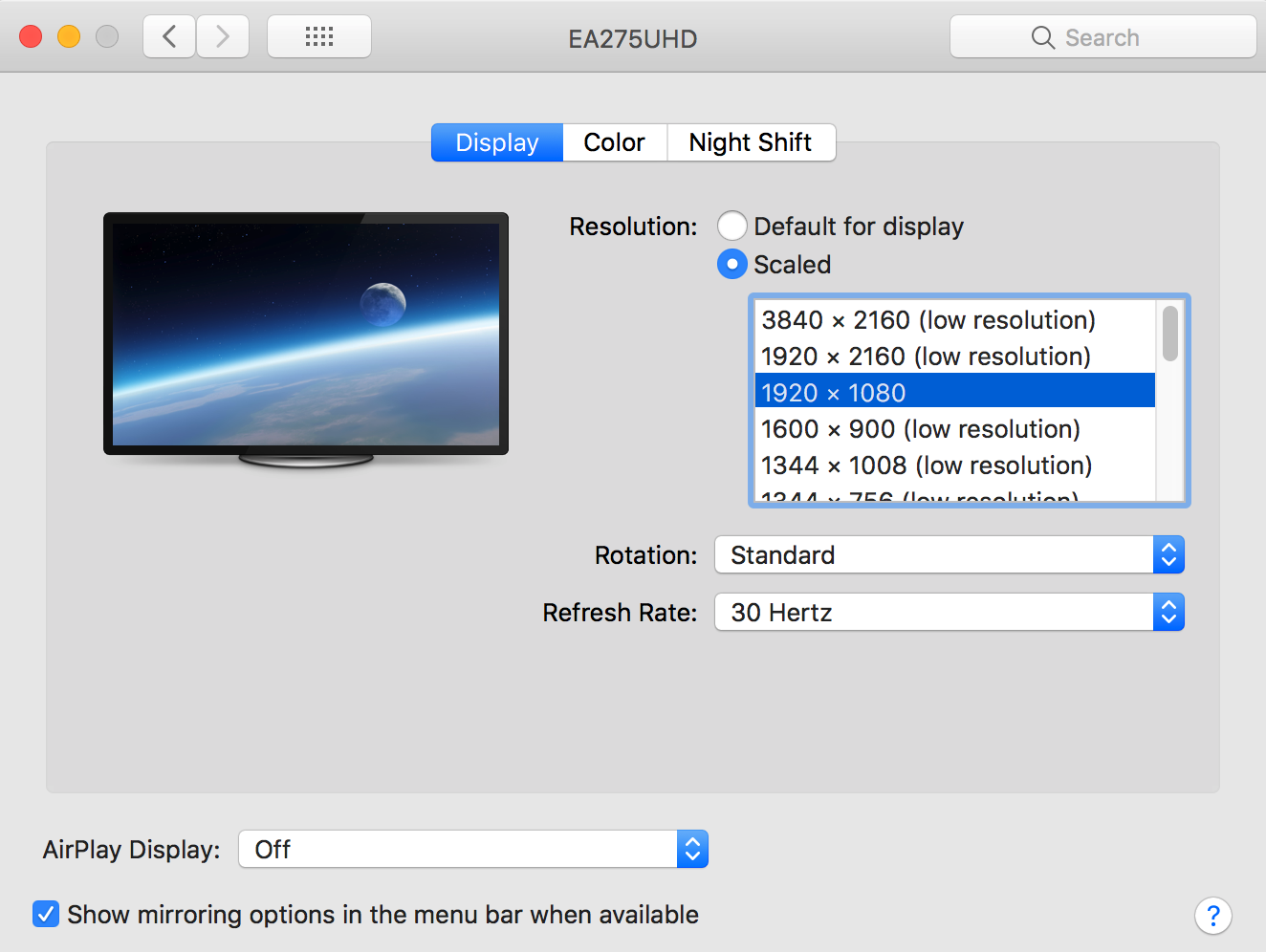Open the Refresh Rate dropdown

click(949, 612)
